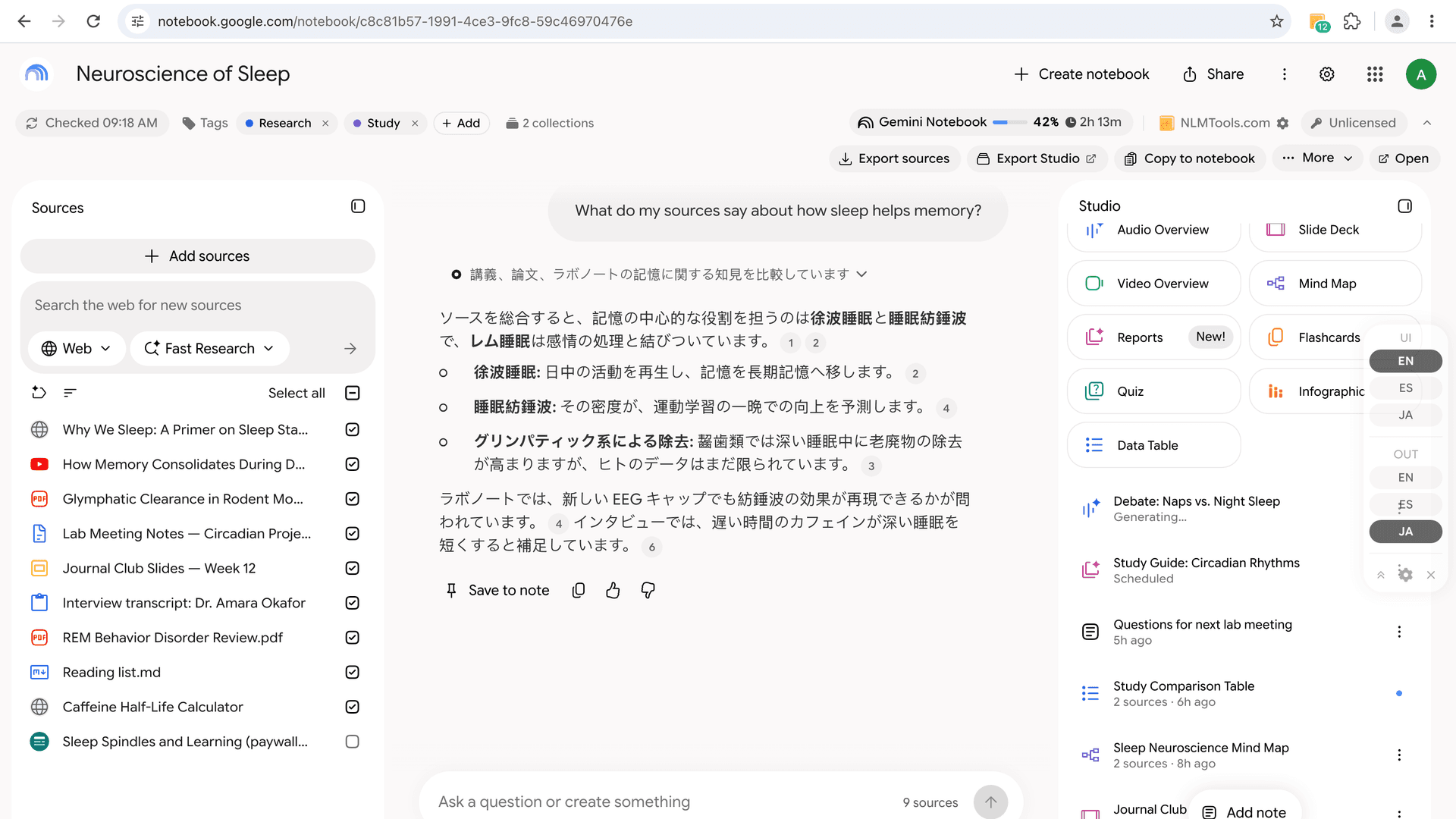The image size is (1456, 819).
Task: Copy the chat response to clipboard
Action: pyautogui.click(x=579, y=590)
